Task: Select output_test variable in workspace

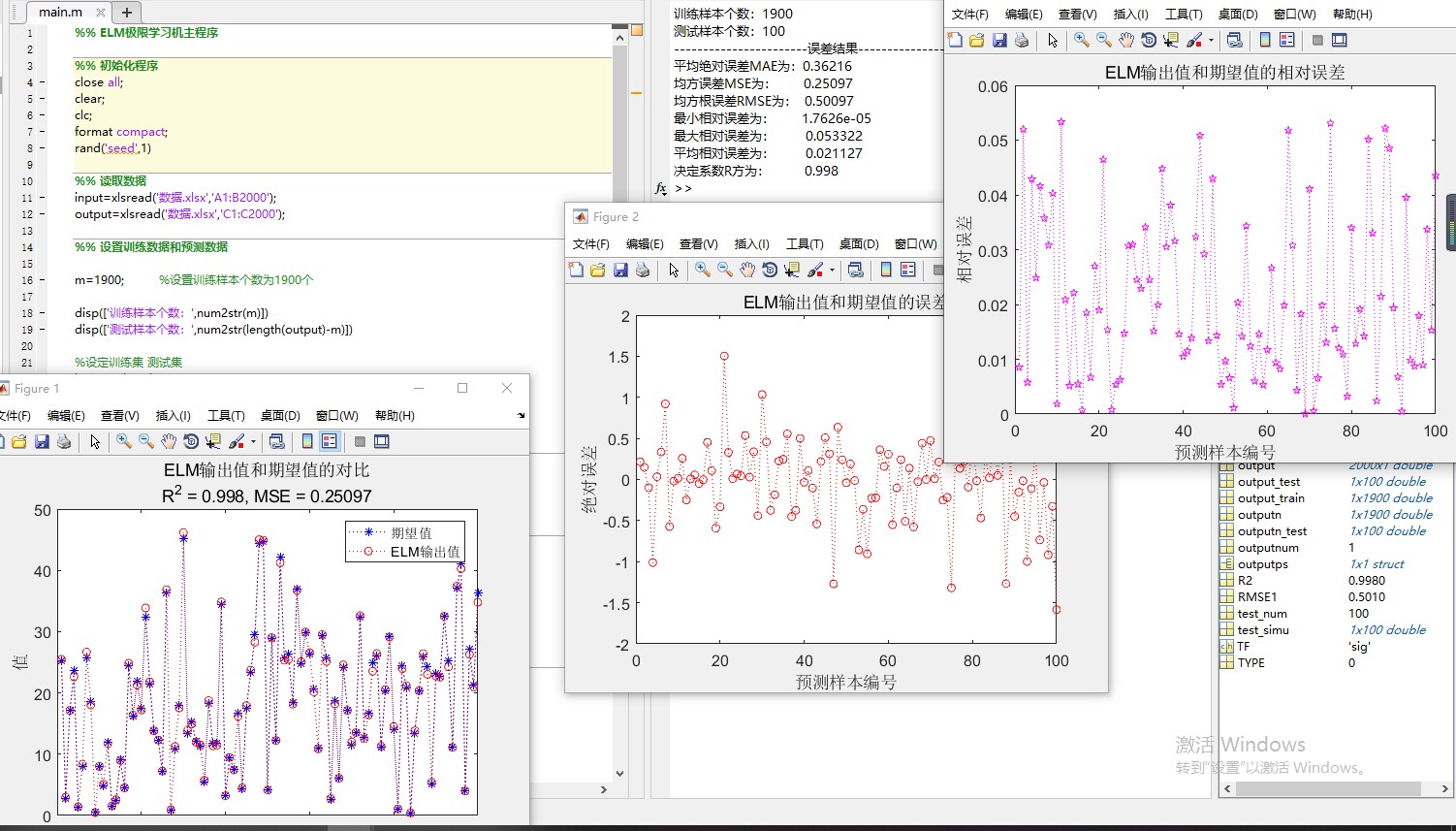Action: [x=1268, y=482]
